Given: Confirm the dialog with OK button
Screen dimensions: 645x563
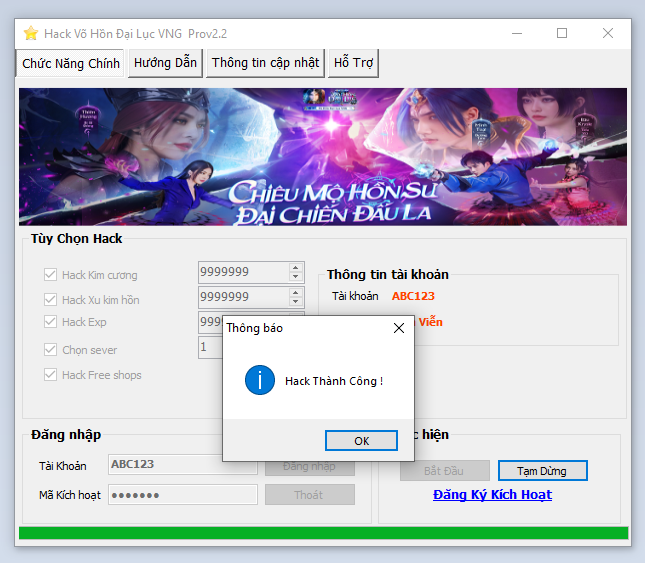Looking at the screenshot, I should pyautogui.click(x=361, y=441).
